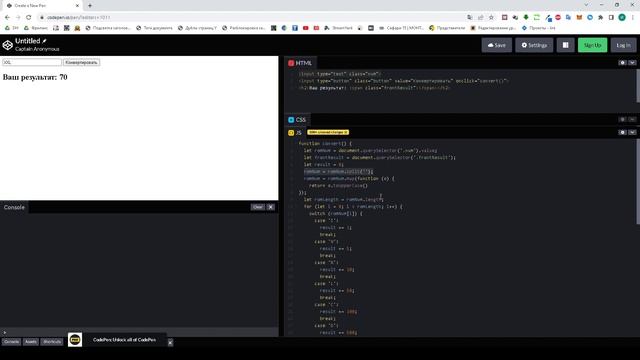Click the browser forward arrow
The height and width of the screenshot is (360, 640).
click(18, 17)
